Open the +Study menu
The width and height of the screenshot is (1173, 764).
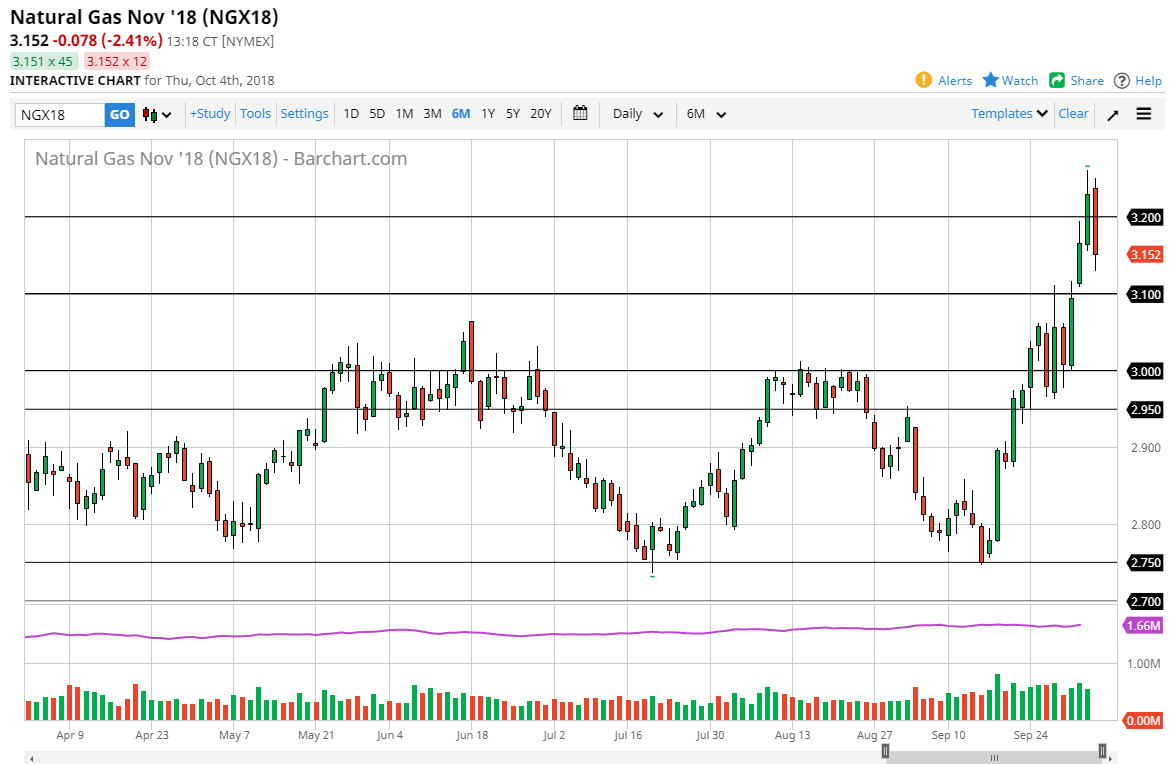pyautogui.click(x=210, y=113)
